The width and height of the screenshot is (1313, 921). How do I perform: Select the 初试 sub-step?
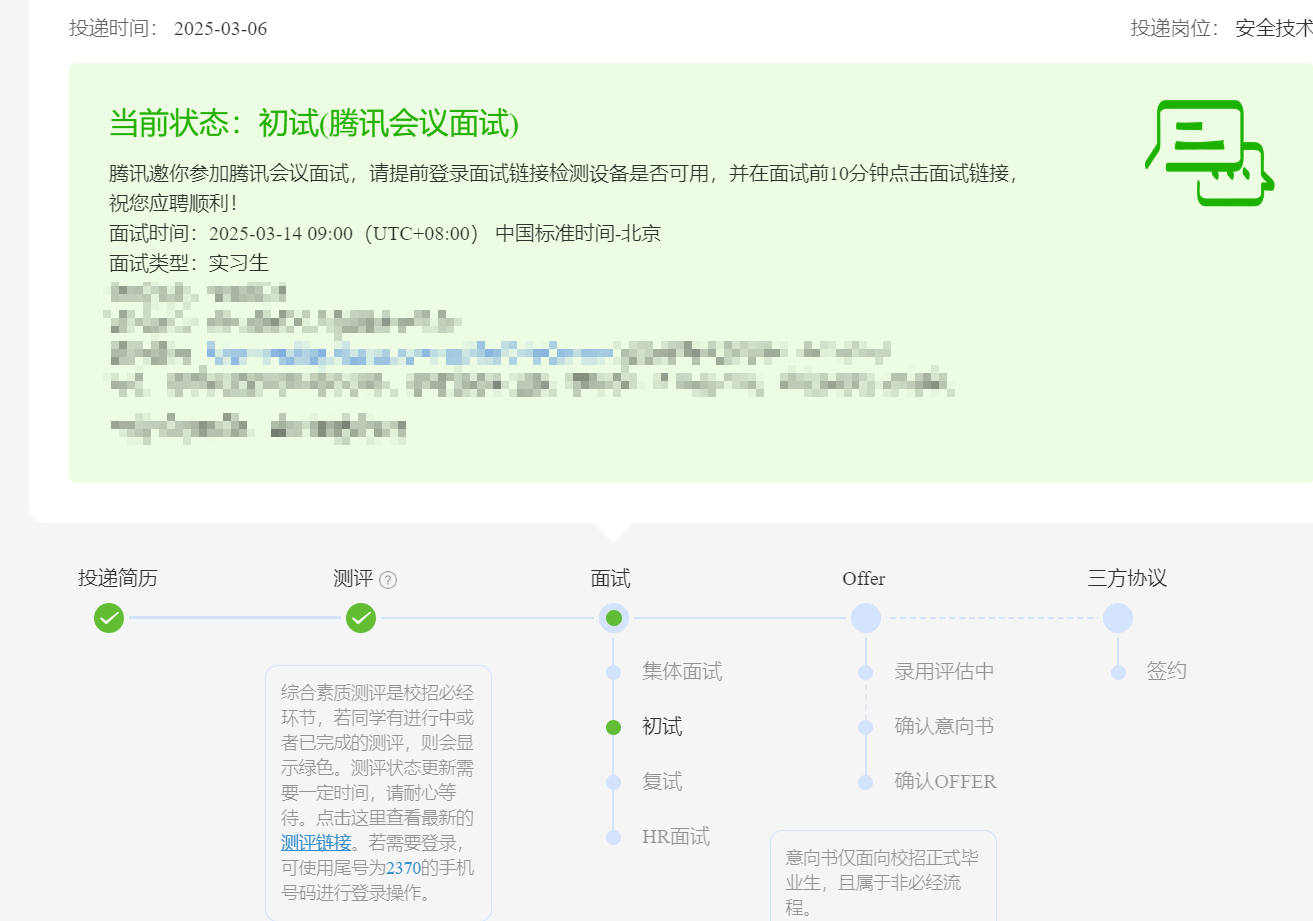click(x=662, y=727)
